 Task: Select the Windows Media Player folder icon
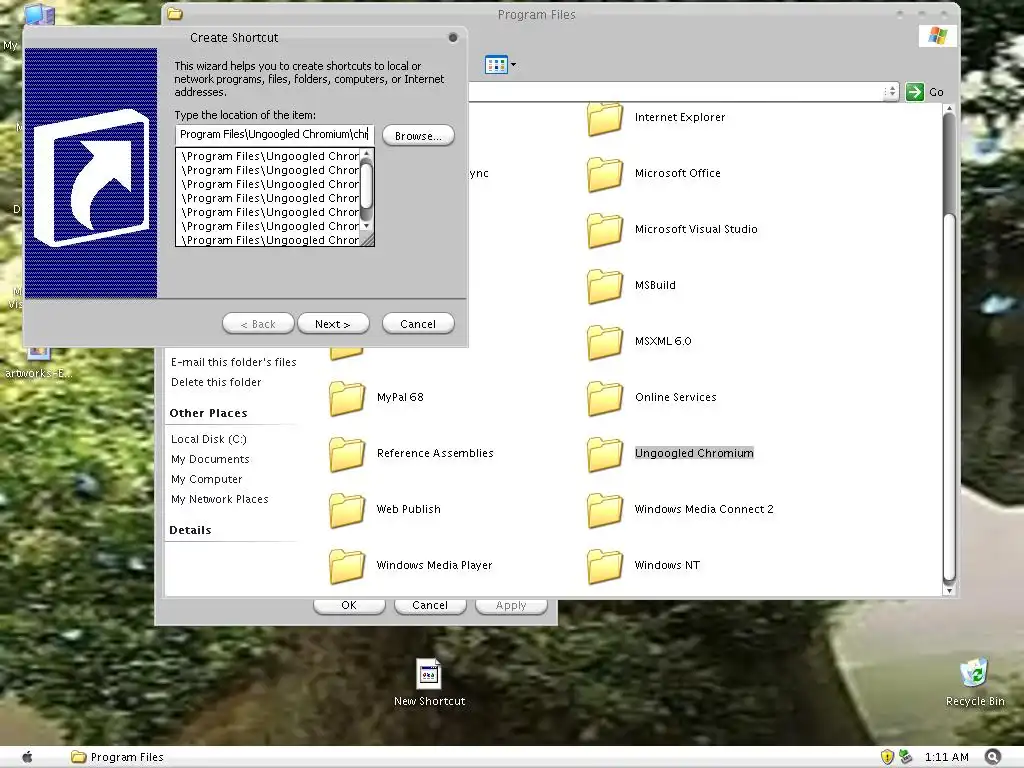pos(347,566)
